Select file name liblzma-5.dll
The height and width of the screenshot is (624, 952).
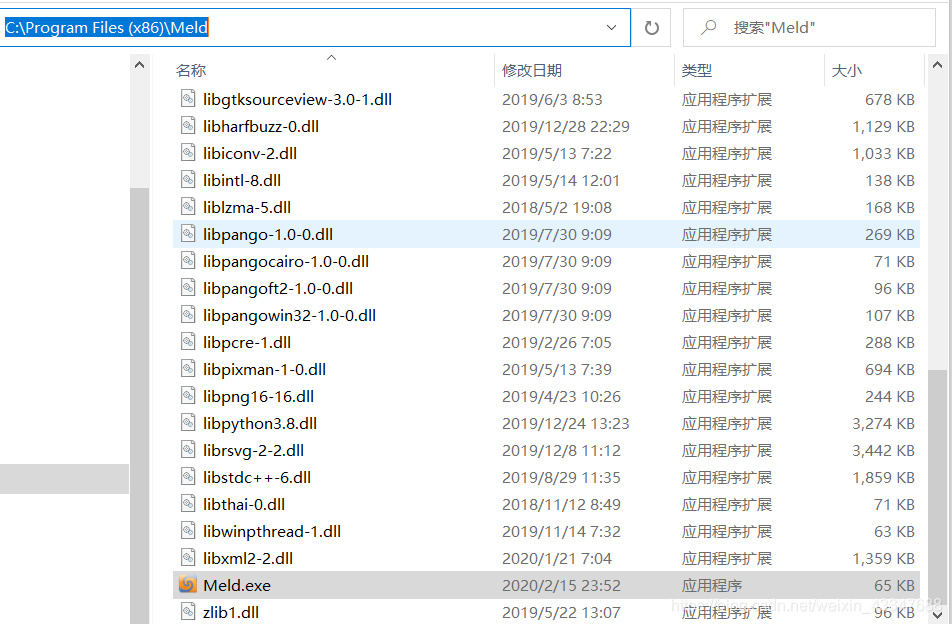click(247, 208)
